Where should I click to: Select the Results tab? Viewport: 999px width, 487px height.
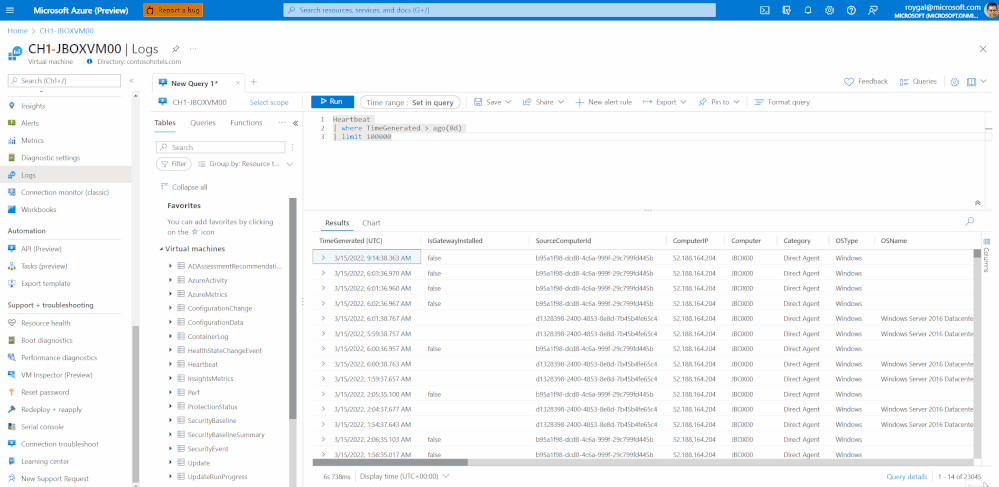click(x=337, y=223)
